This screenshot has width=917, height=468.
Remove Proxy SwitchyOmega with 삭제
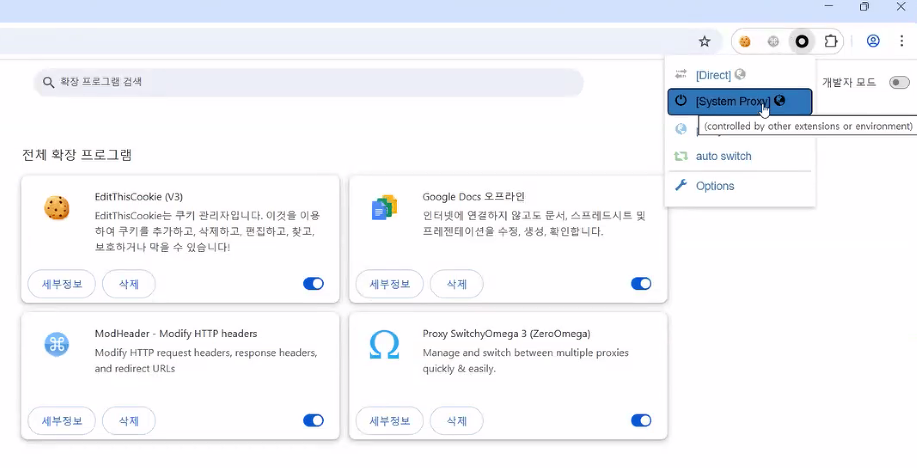(457, 421)
